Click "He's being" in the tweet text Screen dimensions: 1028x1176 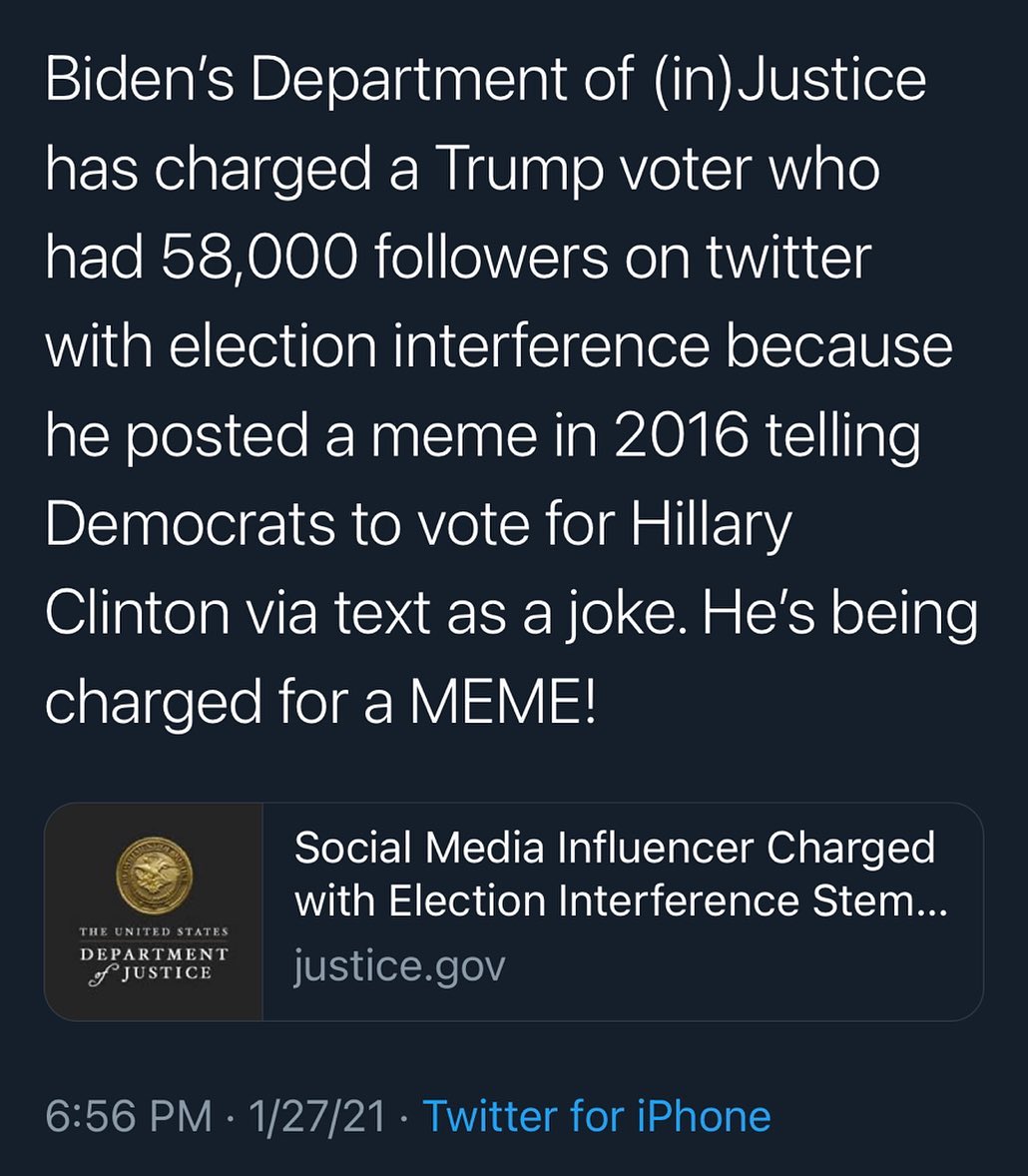(839, 614)
